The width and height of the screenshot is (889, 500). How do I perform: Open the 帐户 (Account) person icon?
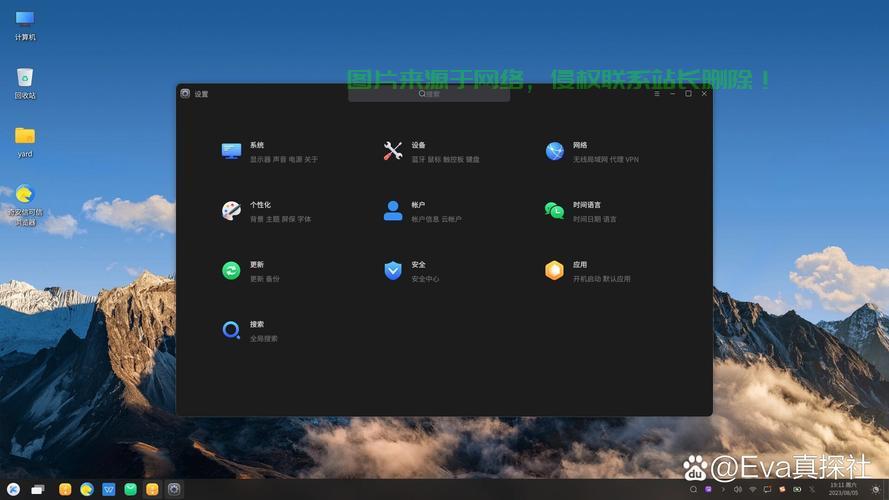(393, 211)
